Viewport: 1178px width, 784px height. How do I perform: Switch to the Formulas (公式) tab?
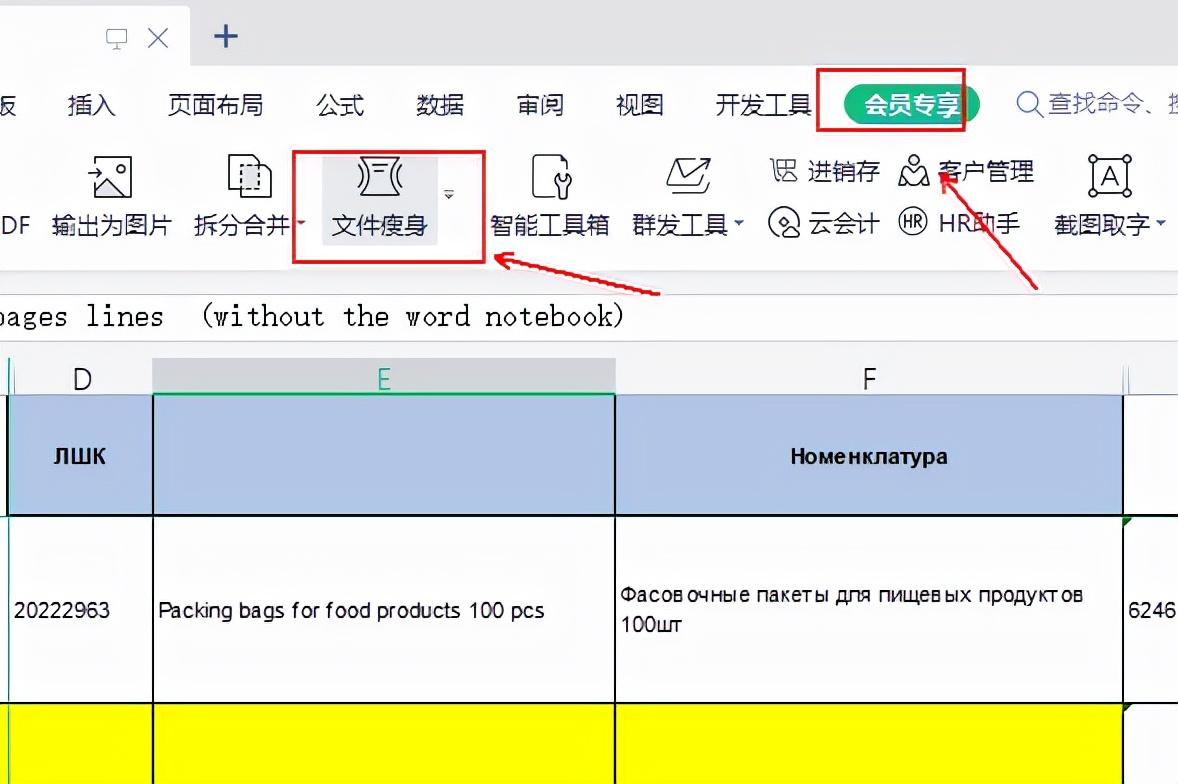[340, 105]
